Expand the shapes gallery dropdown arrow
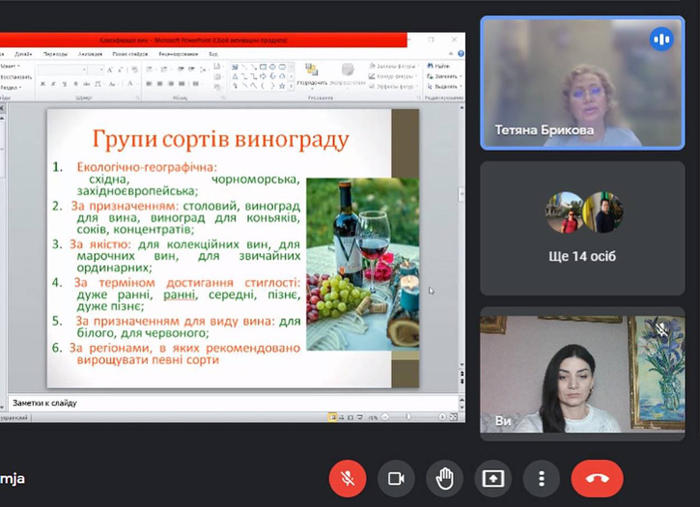Viewport: 700px width, 507px height. tap(291, 86)
